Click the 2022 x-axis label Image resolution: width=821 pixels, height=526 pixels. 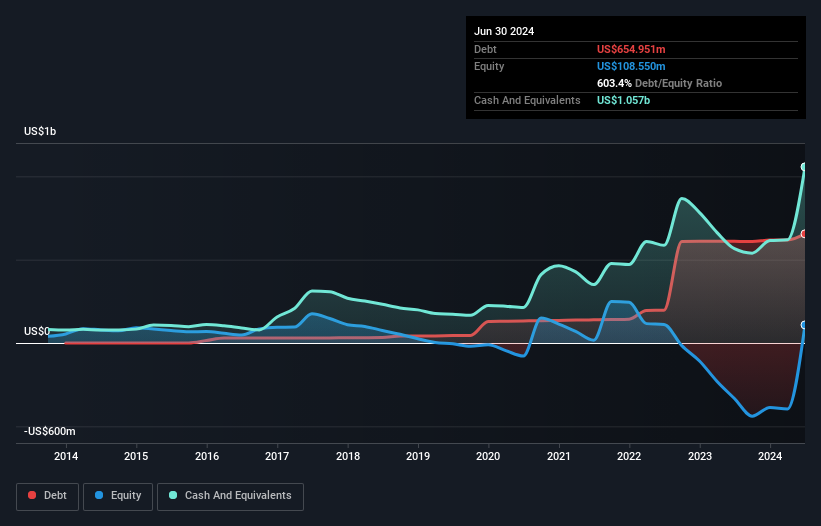point(629,456)
